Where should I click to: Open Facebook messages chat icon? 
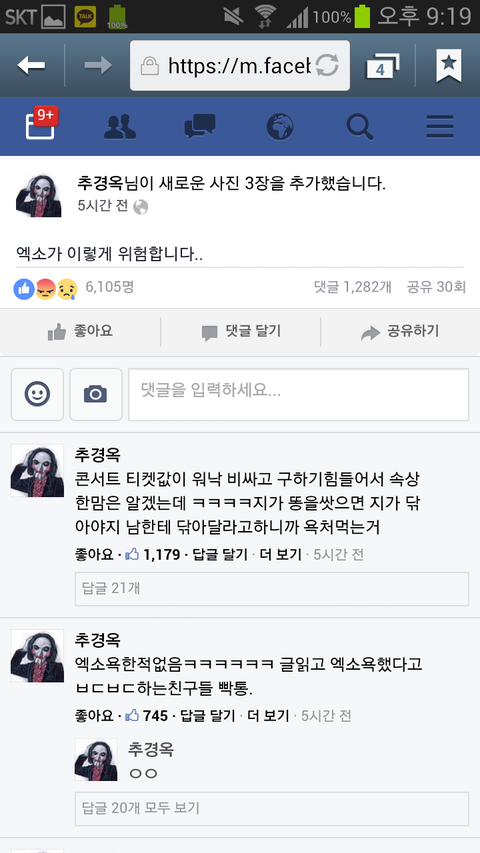click(x=200, y=126)
